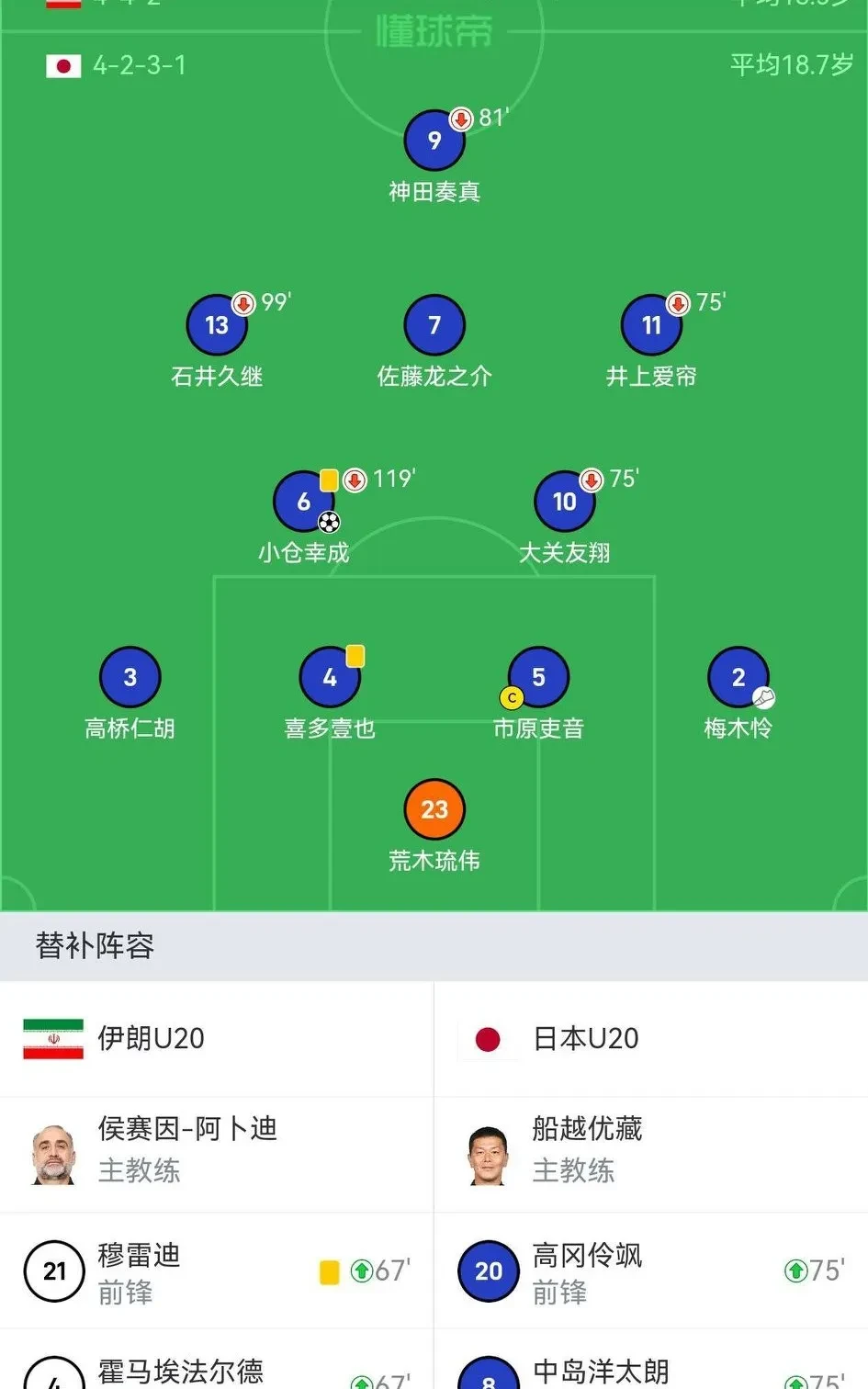868x1389 pixels.
Task: Open 伊朗U20 team page
Action: [151, 1039]
